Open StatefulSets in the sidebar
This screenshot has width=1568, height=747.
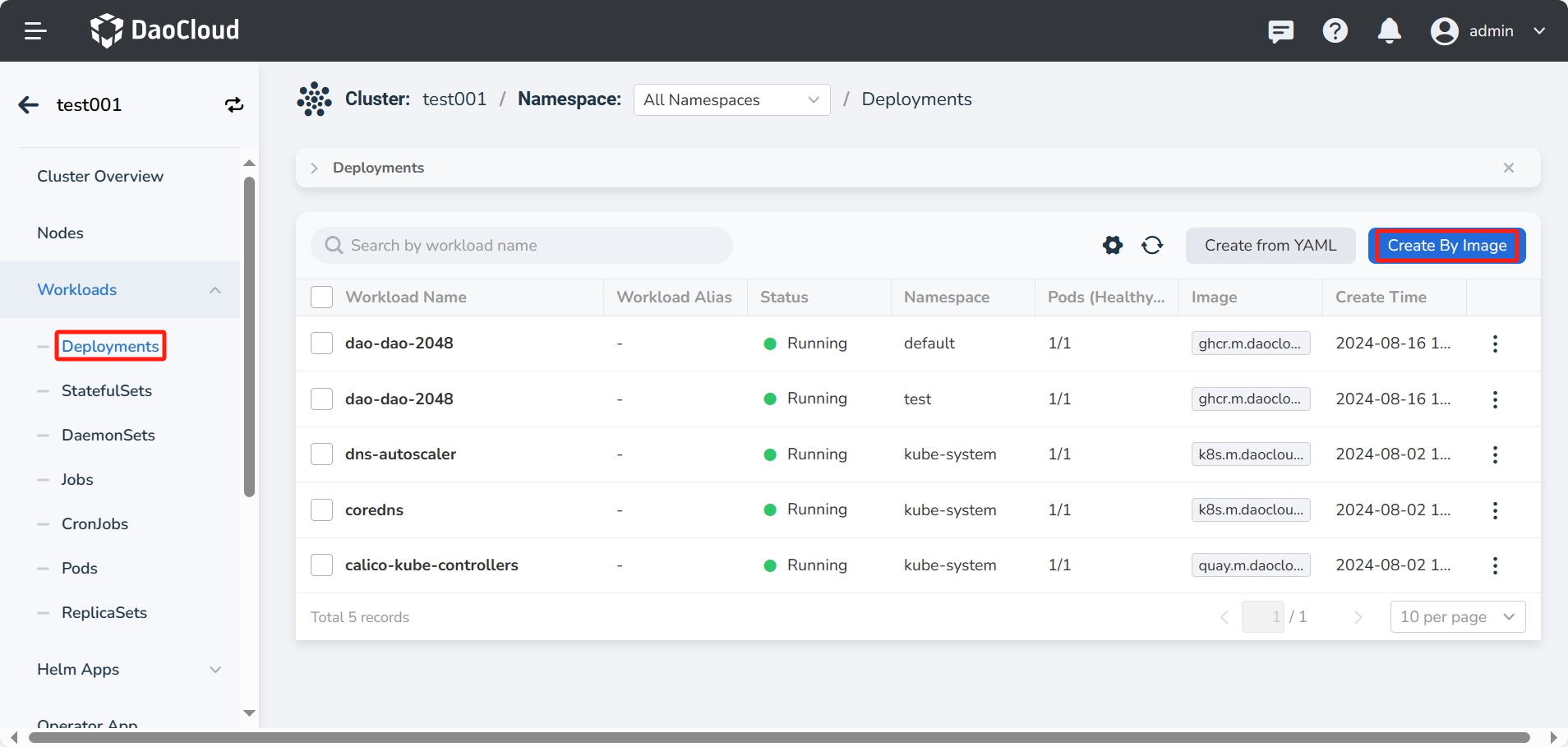click(107, 391)
